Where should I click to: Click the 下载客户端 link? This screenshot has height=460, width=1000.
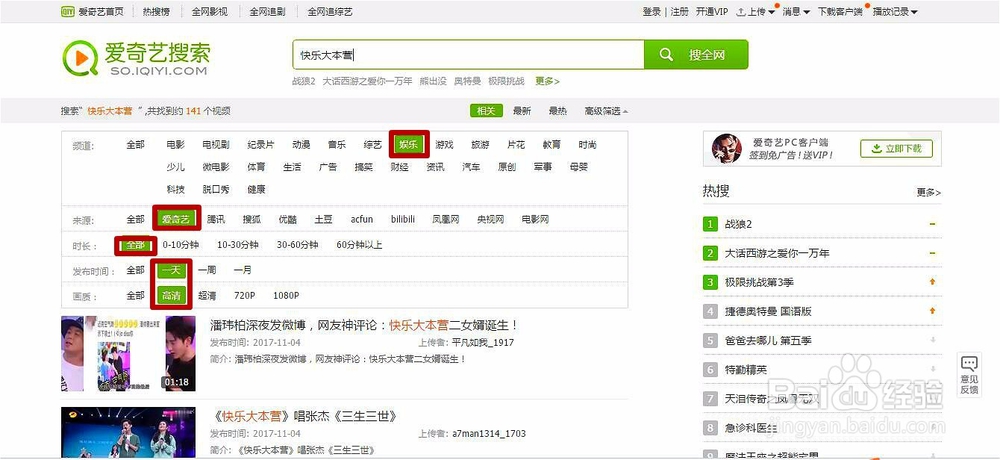(x=840, y=11)
